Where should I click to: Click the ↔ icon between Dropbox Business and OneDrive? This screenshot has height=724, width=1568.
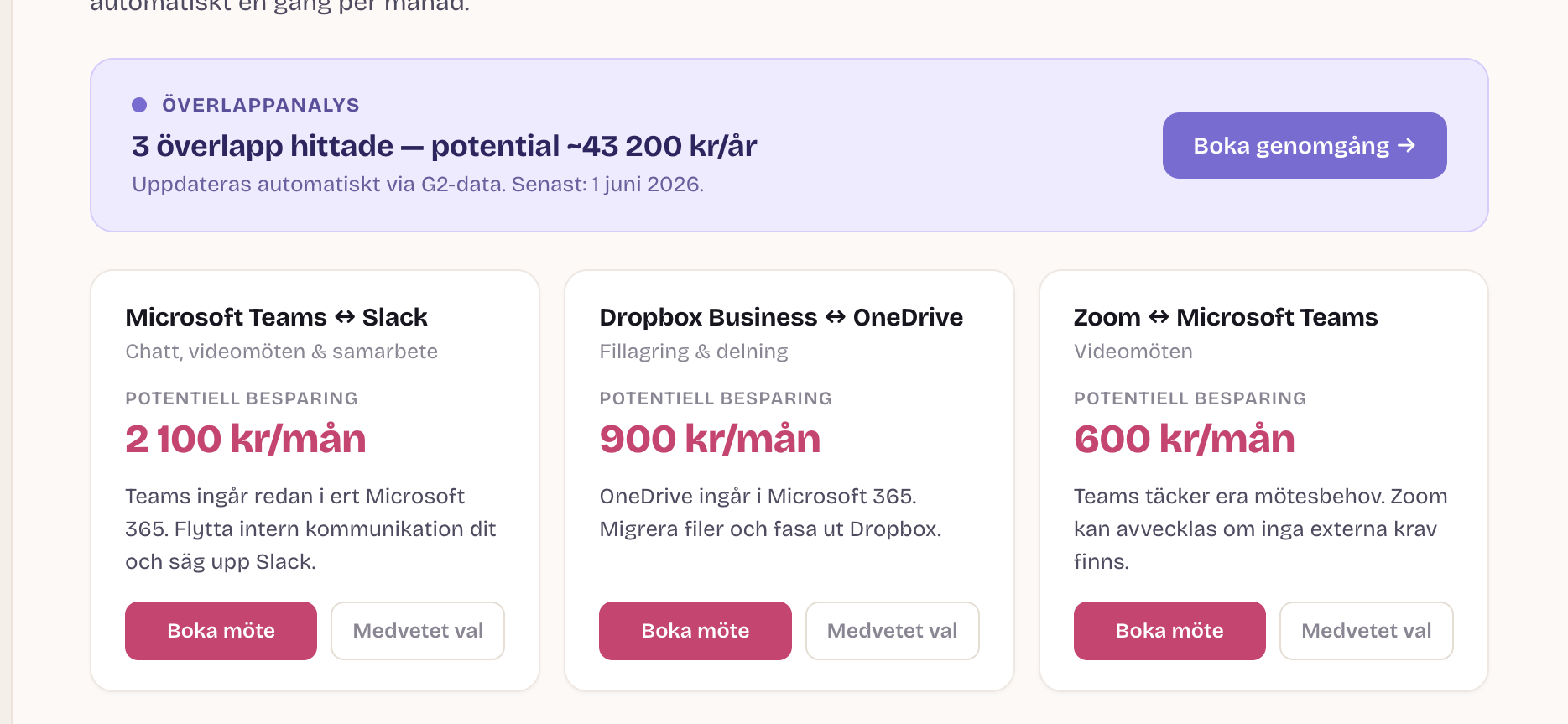tap(836, 317)
